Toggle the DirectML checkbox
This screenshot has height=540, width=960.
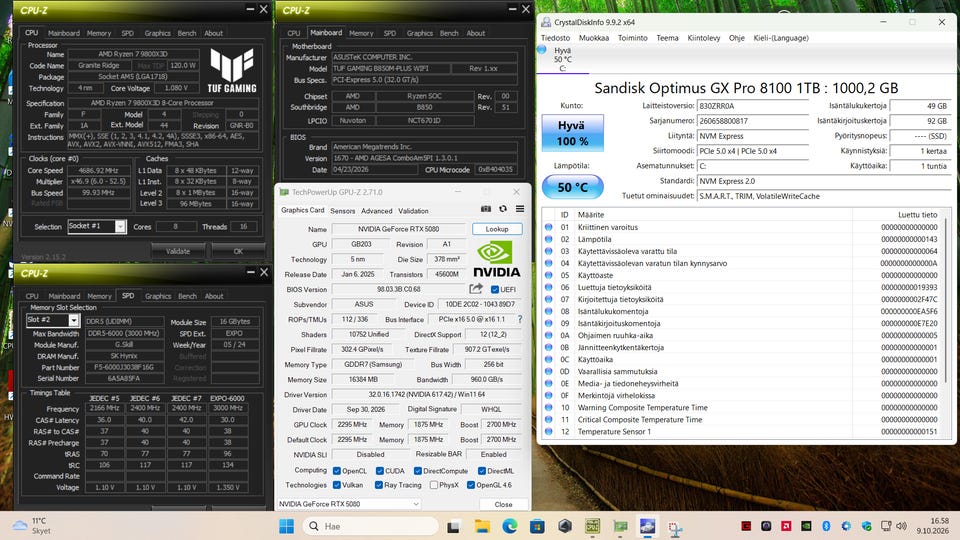click(482, 471)
